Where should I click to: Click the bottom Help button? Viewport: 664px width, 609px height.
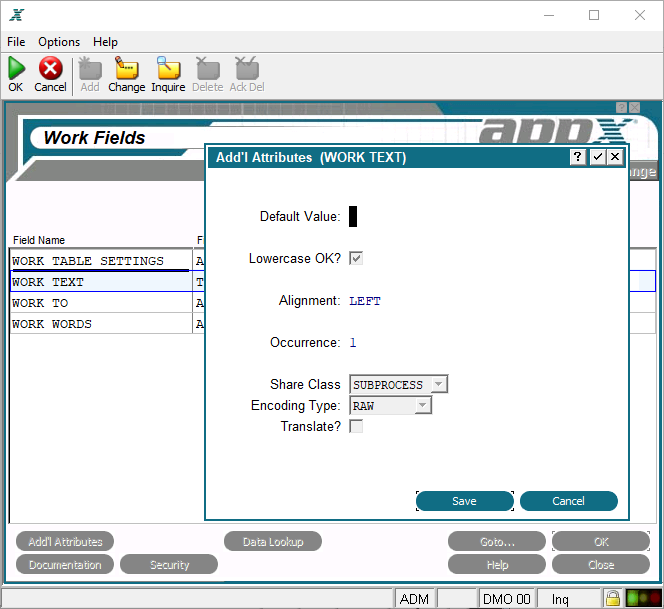[497, 565]
